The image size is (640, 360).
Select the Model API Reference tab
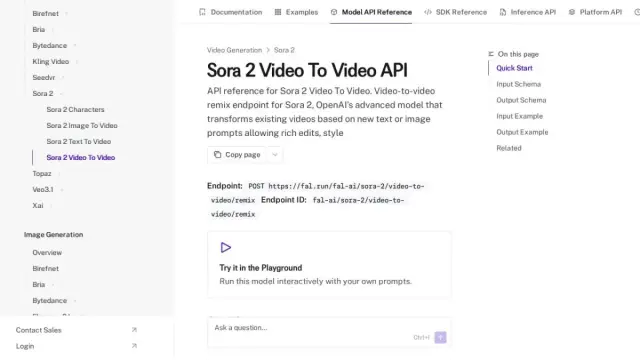[371, 12]
